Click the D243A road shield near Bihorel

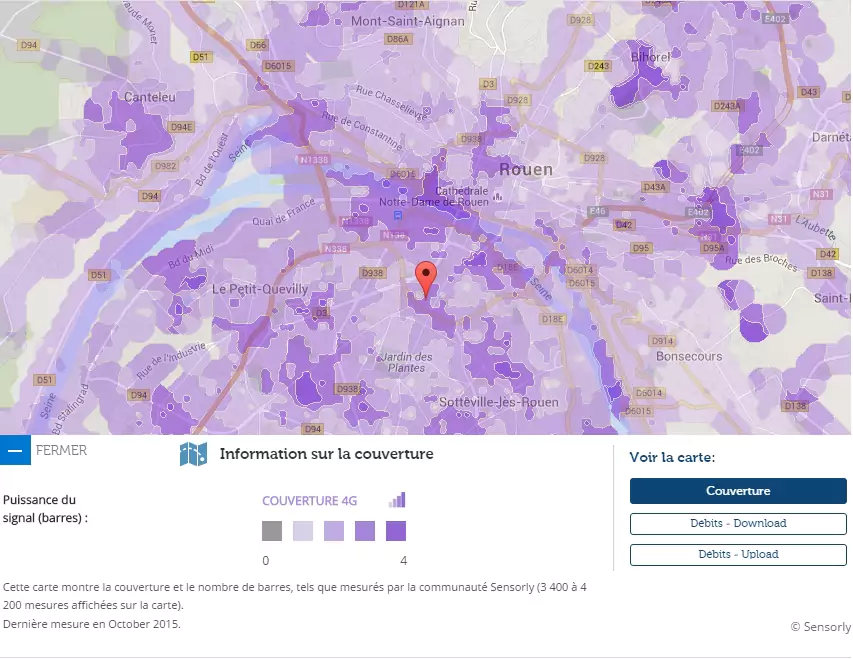point(728,106)
